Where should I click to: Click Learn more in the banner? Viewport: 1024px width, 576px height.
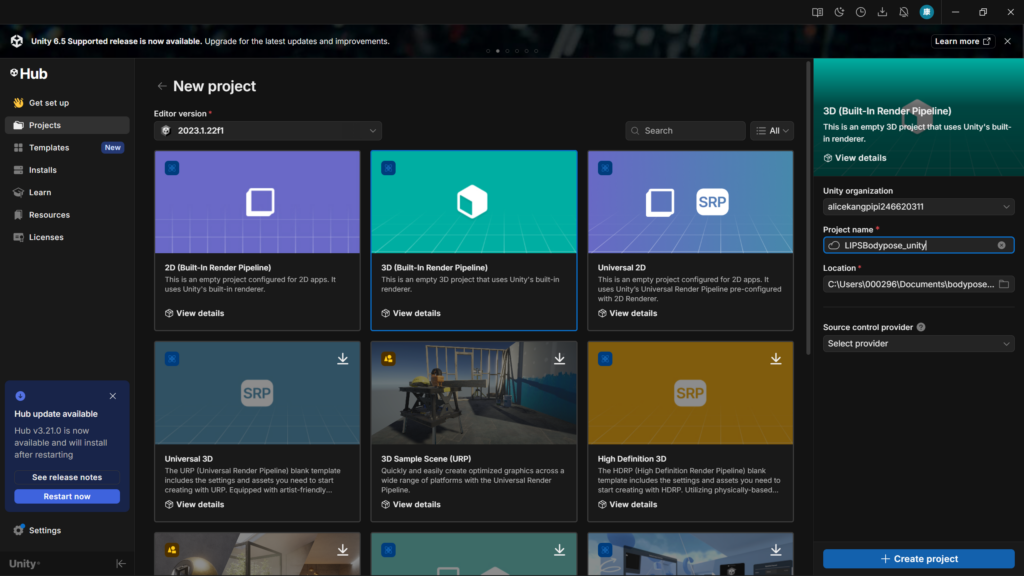coord(963,41)
